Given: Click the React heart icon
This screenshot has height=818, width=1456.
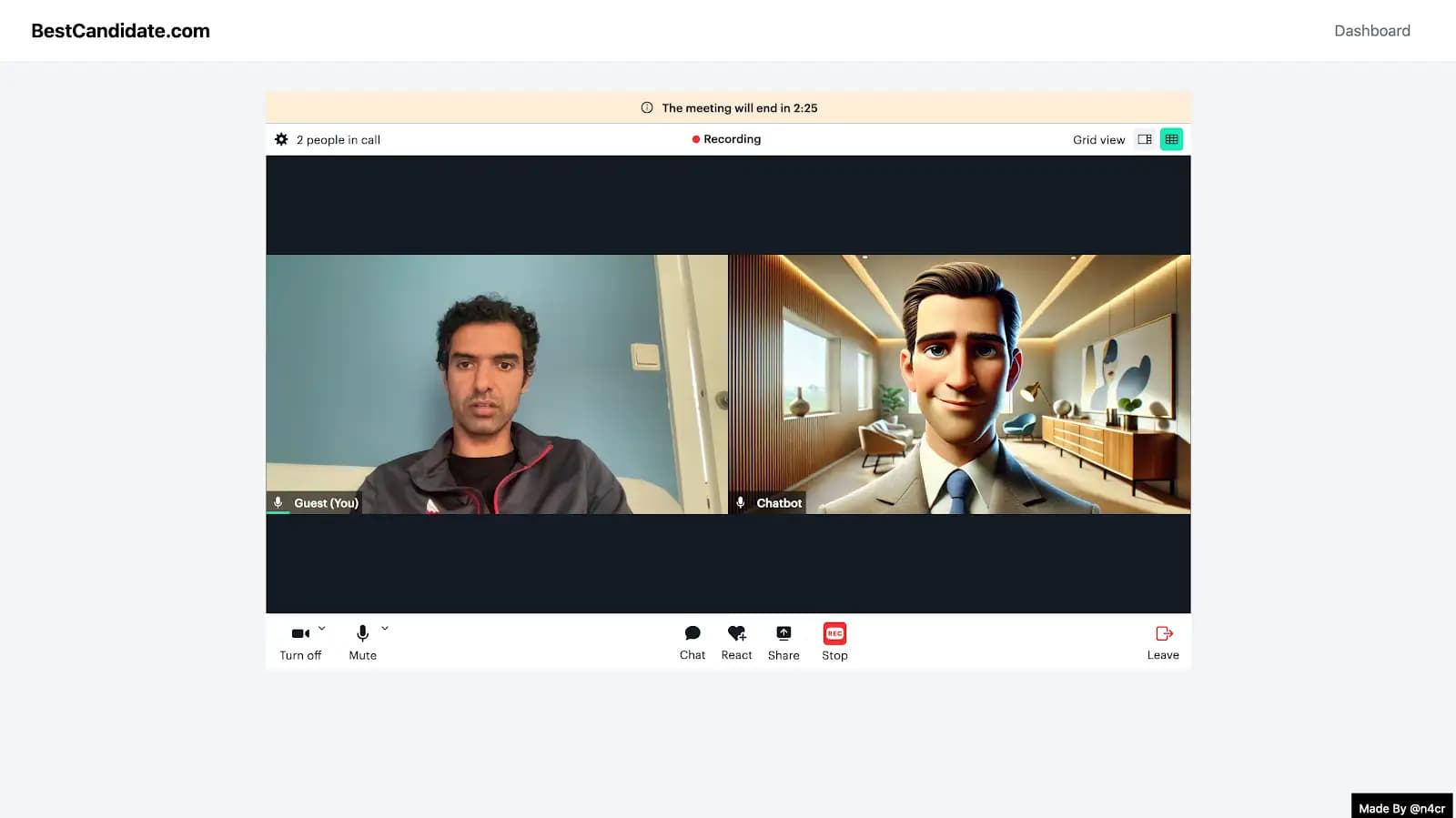Looking at the screenshot, I should (x=736, y=633).
